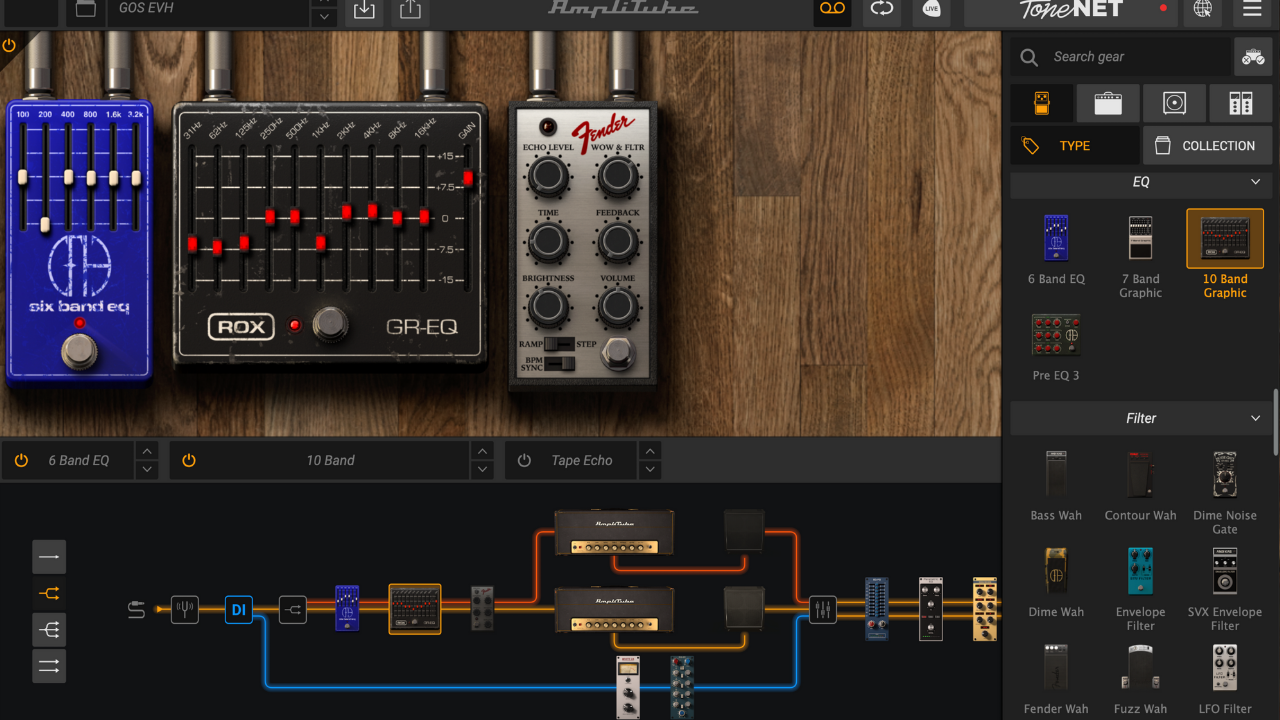This screenshot has width=1280, height=720.
Task: Click the save preset download icon
Action: point(365,10)
